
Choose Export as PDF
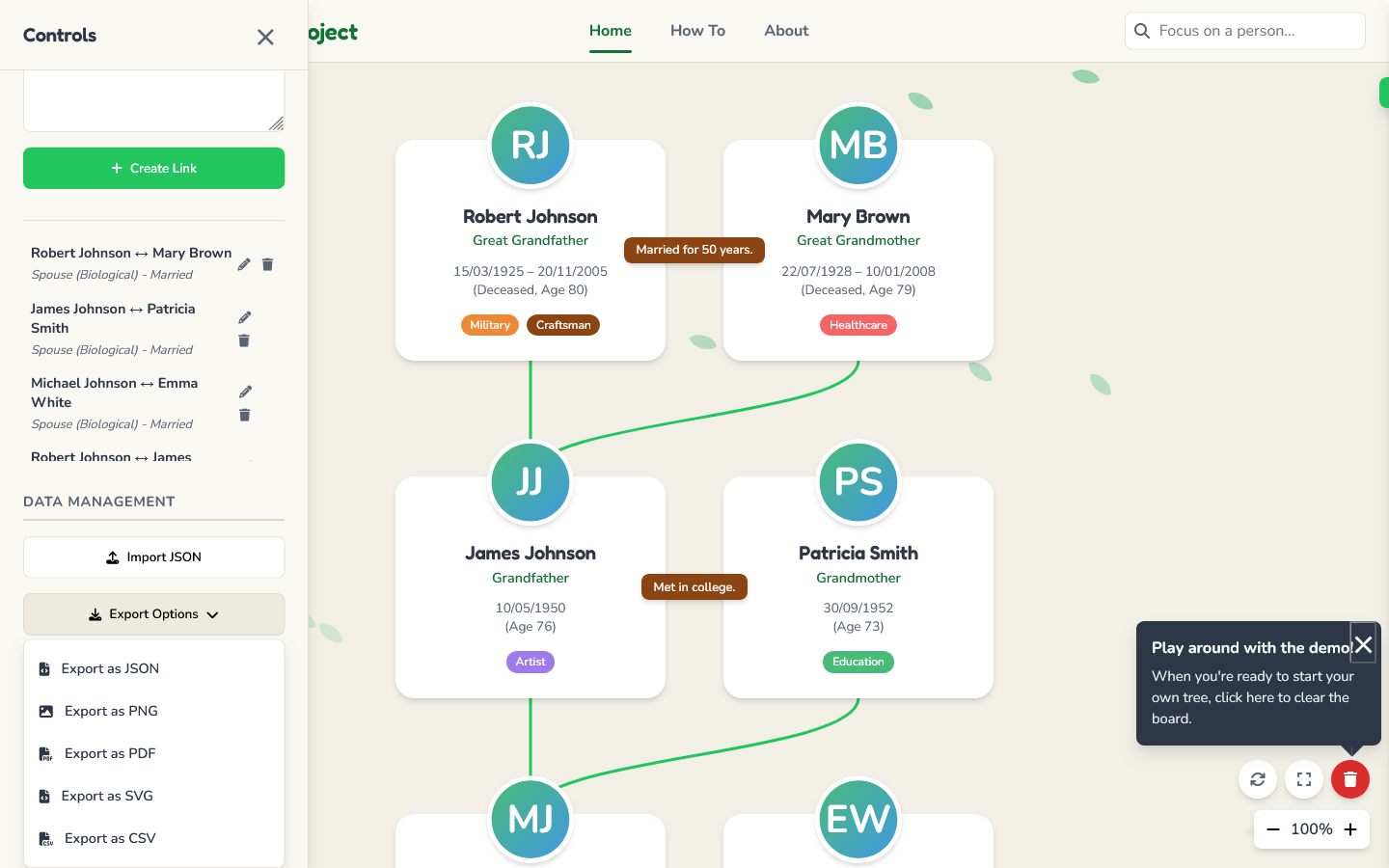pyautogui.click(x=153, y=753)
